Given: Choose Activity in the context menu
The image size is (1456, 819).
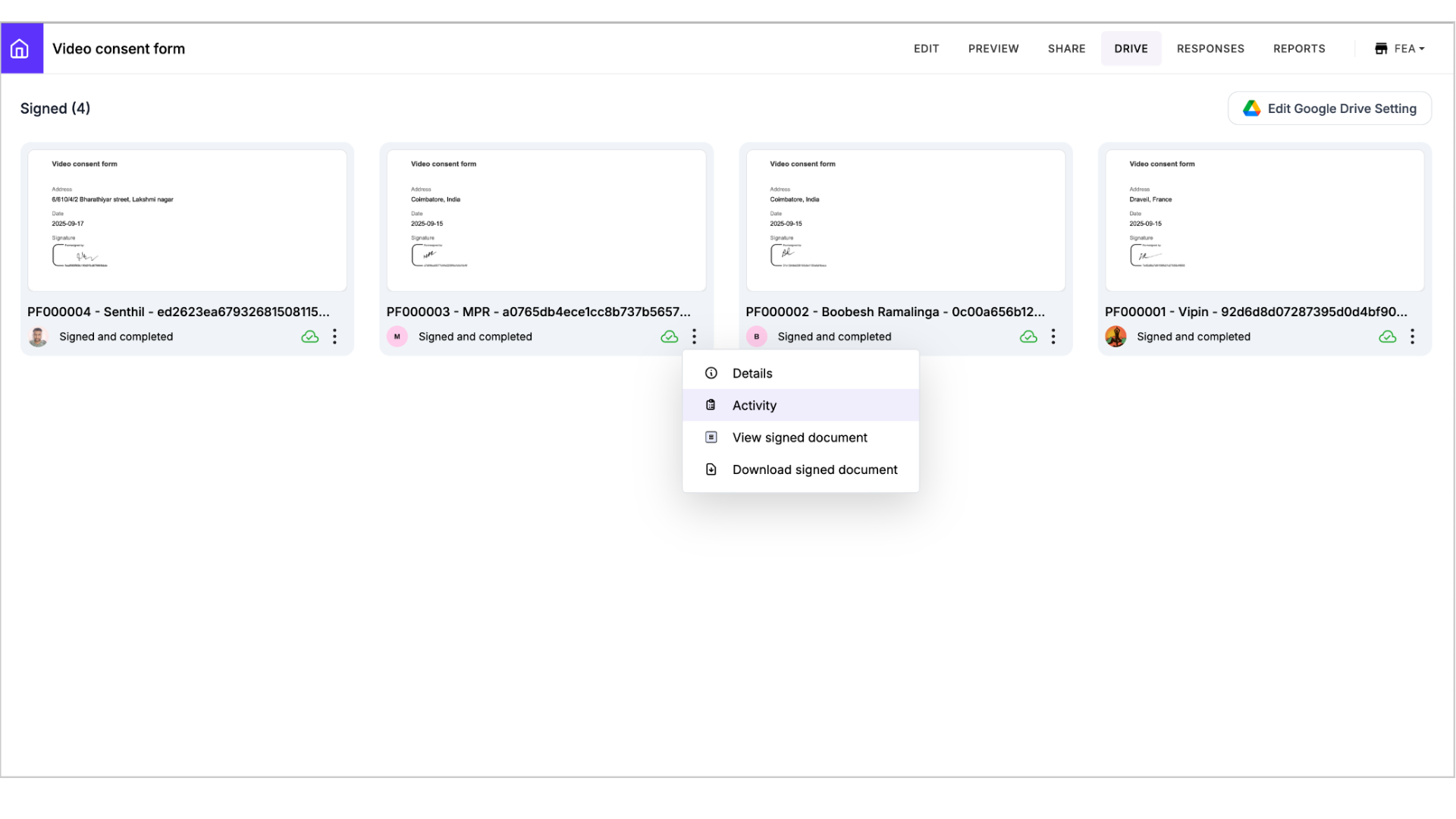Looking at the screenshot, I should pyautogui.click(x=801, y=405).
